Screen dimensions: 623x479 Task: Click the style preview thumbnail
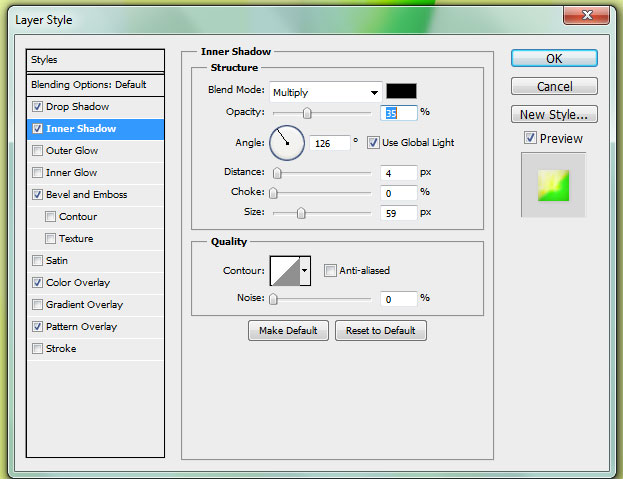(x=553, y=185)
